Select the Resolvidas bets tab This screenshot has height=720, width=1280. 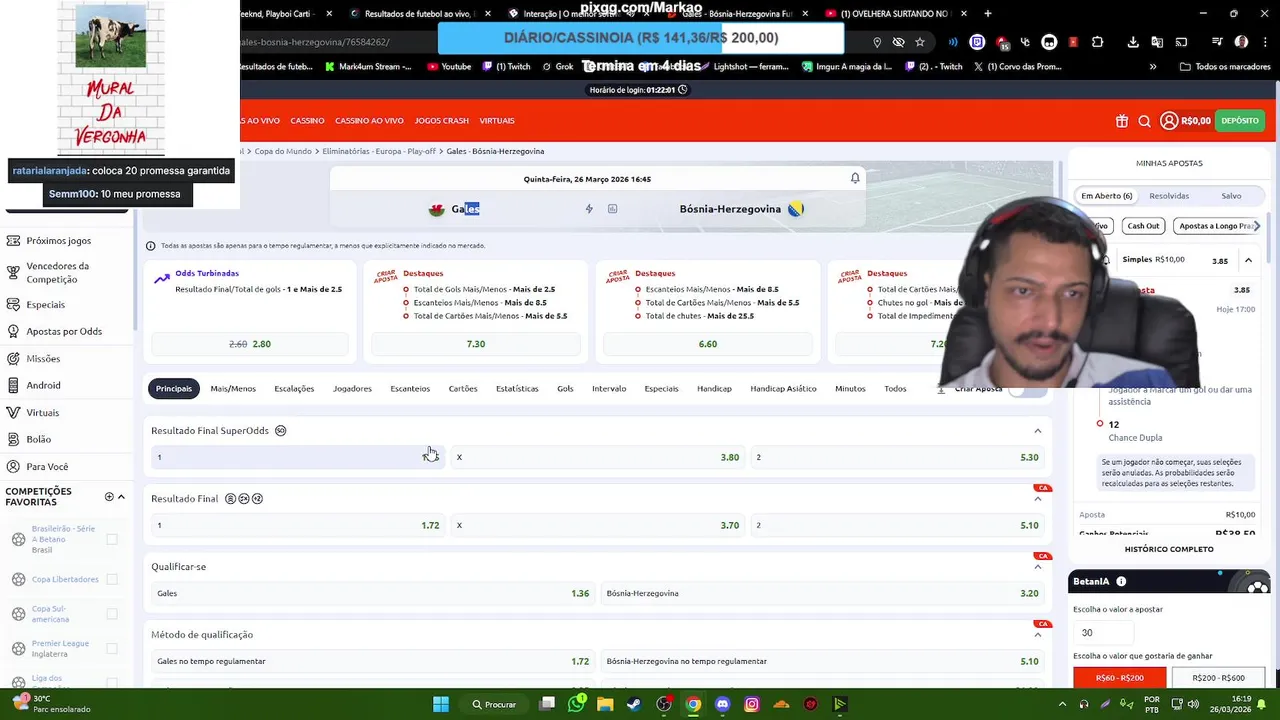point(1169,196)
